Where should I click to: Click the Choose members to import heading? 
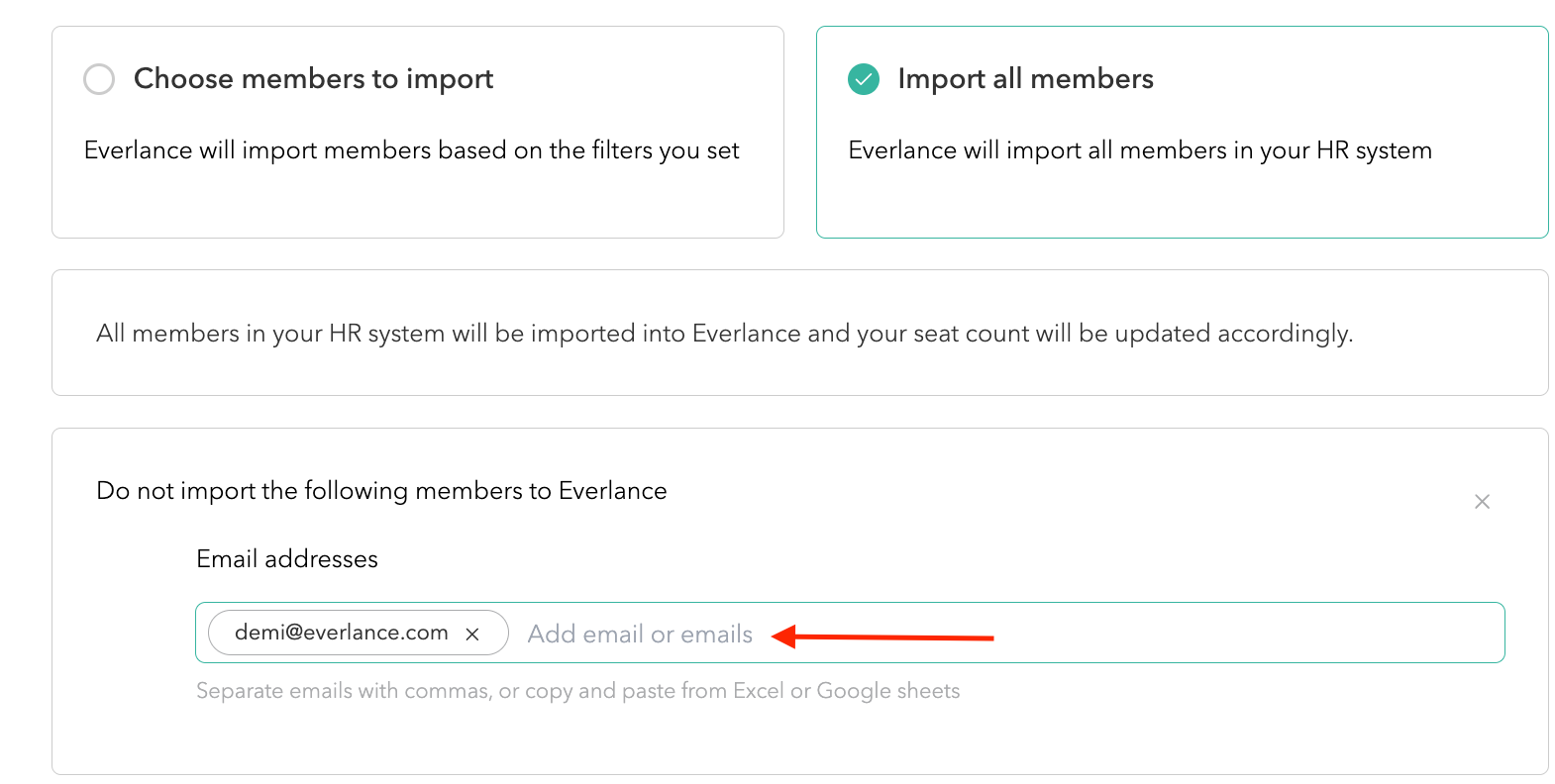(x=313, y=79)
